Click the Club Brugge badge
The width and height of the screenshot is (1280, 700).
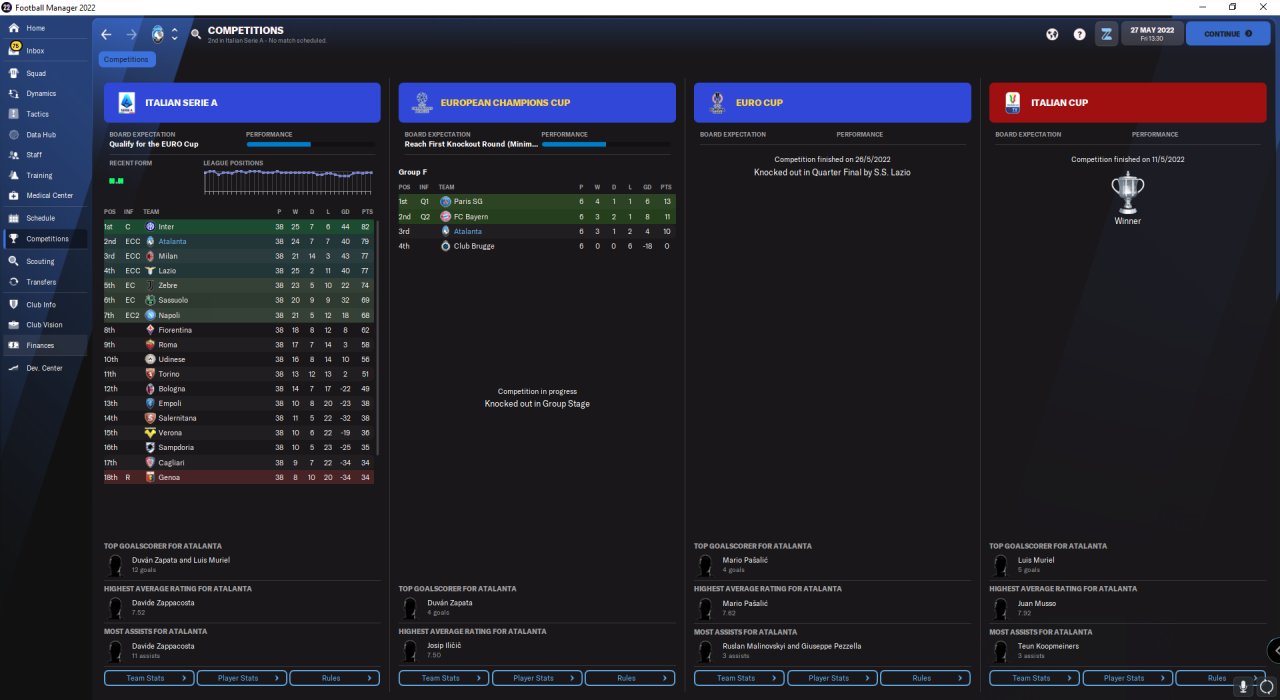coord(446,246)
